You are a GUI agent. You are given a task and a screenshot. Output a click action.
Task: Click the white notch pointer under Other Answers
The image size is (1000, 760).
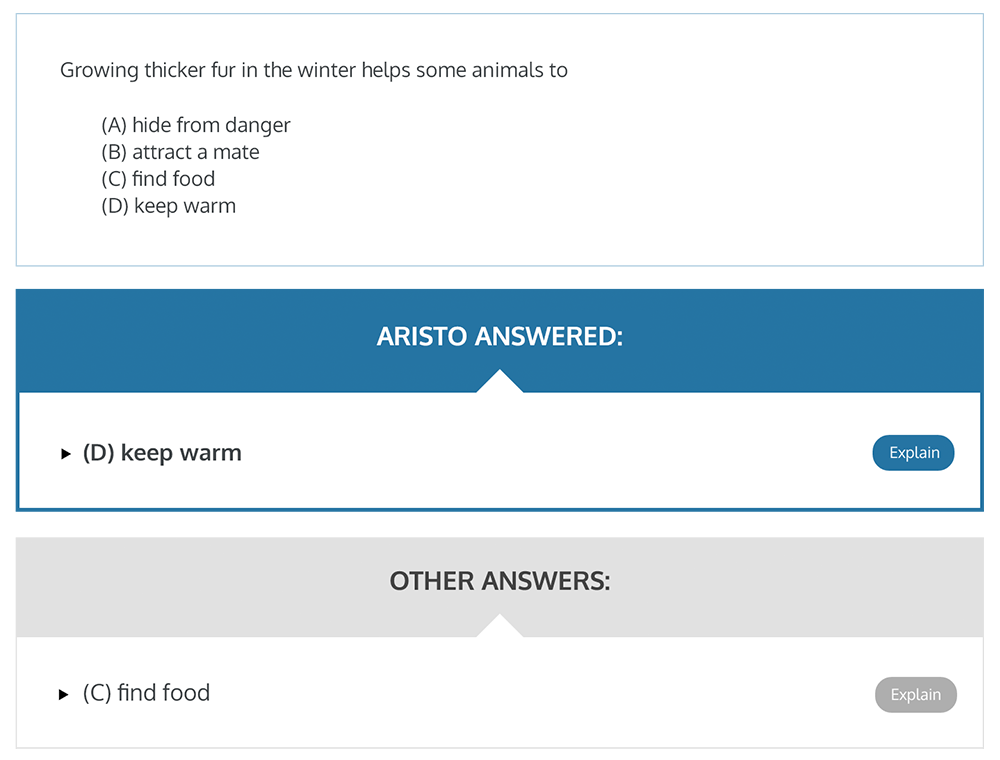coord(499,627)
